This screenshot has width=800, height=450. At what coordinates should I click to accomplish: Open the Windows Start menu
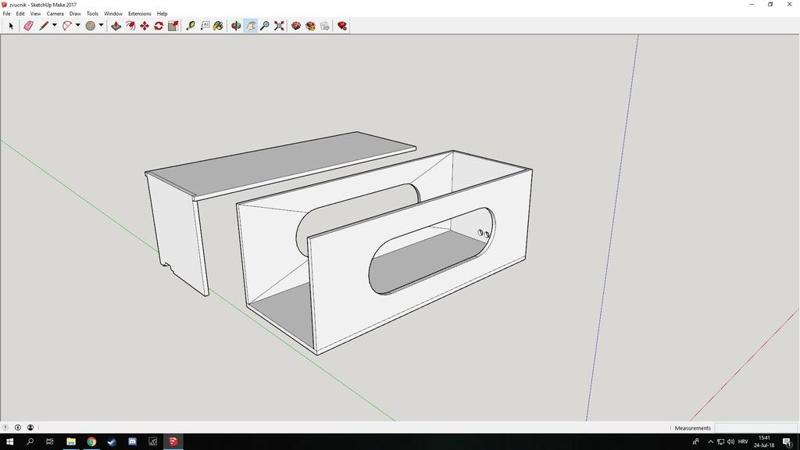pyautogui.click(x=10, y=442)
